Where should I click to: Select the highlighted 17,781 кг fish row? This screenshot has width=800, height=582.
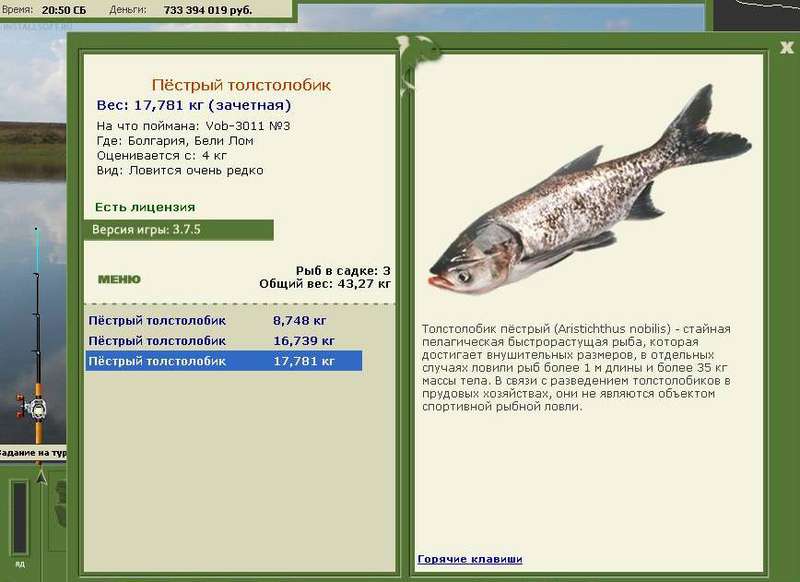223,361
